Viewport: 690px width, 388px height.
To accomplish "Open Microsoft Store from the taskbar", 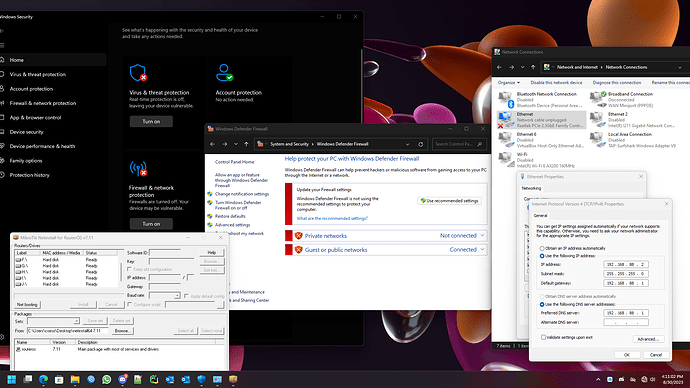I will (x=59, y=379).
